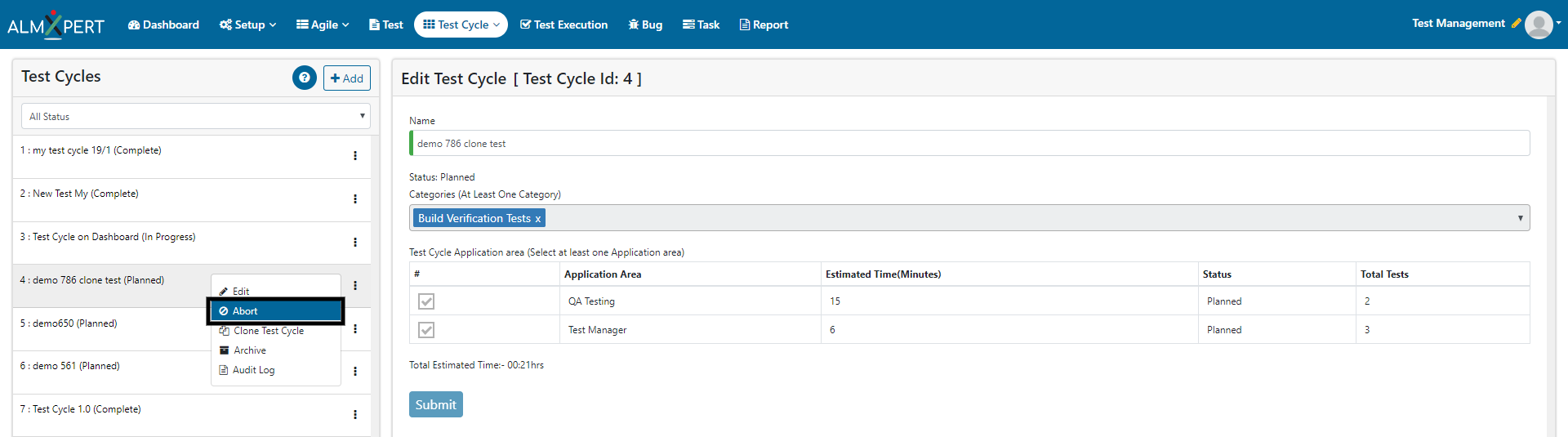
Task: Add a new test cycle
Action: [347, 78]
